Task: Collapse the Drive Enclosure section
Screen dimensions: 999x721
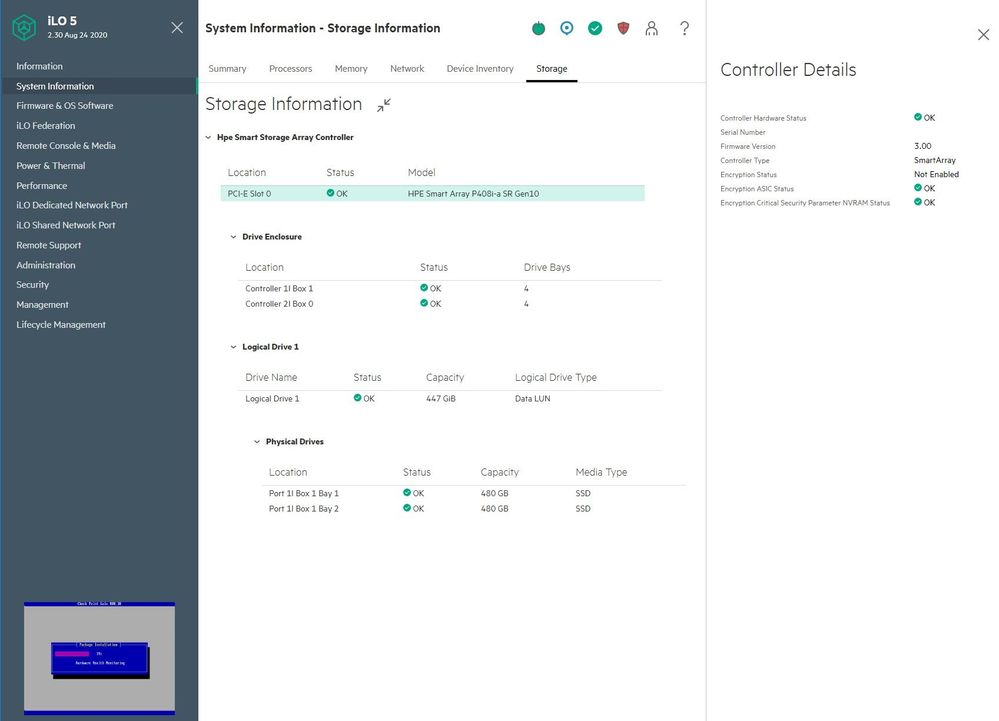Action: (x=234, y=237)
